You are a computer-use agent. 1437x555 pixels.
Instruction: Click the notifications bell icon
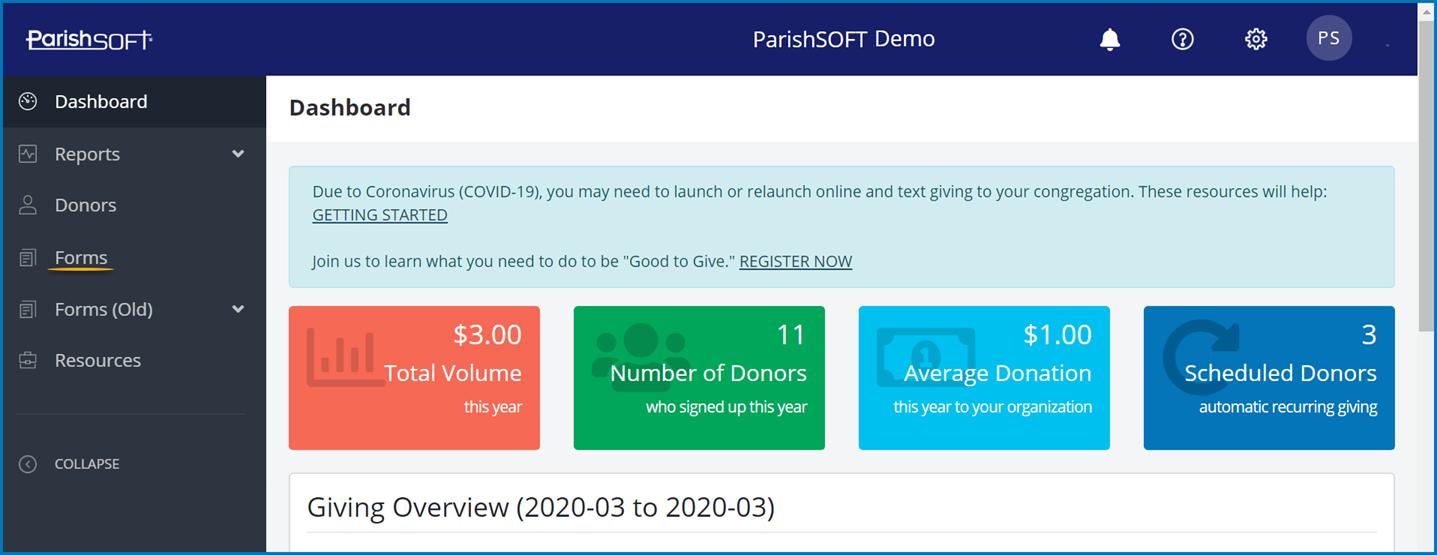pos(1109,40)
